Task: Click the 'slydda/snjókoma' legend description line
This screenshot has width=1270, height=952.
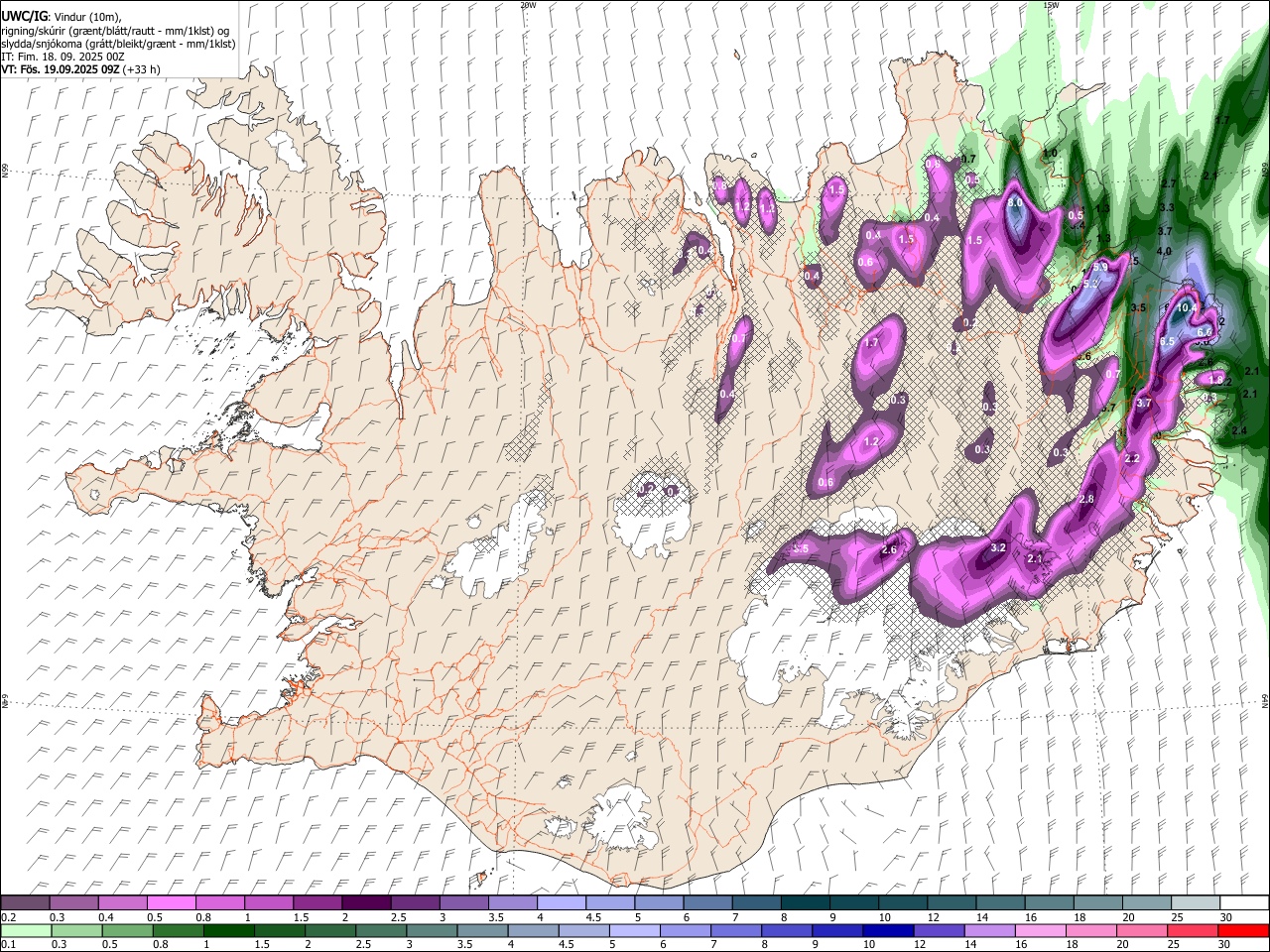Action: point(118,44)
